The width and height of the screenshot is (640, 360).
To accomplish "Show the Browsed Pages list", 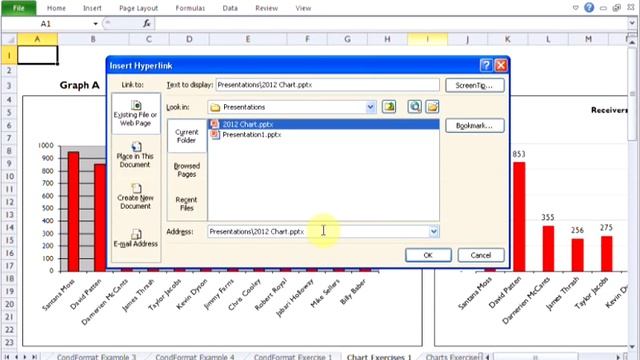I will 187,170.
